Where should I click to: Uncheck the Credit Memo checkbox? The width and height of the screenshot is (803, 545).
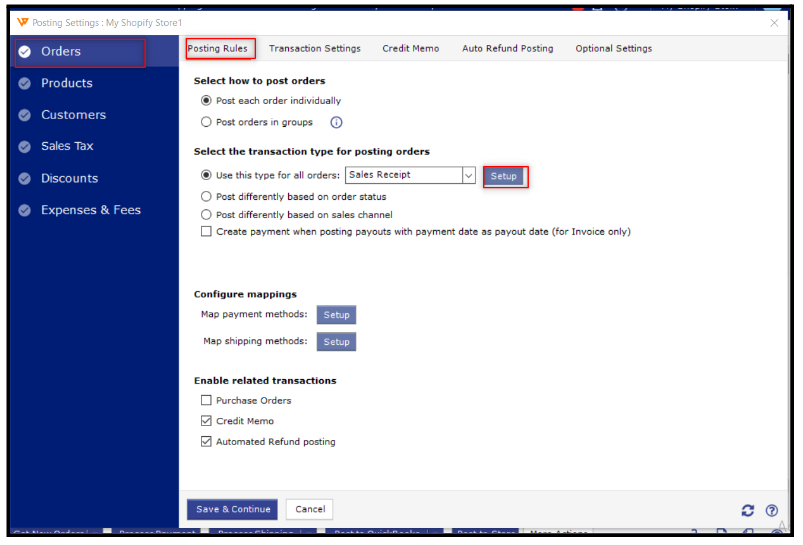(x=206, y=421)
